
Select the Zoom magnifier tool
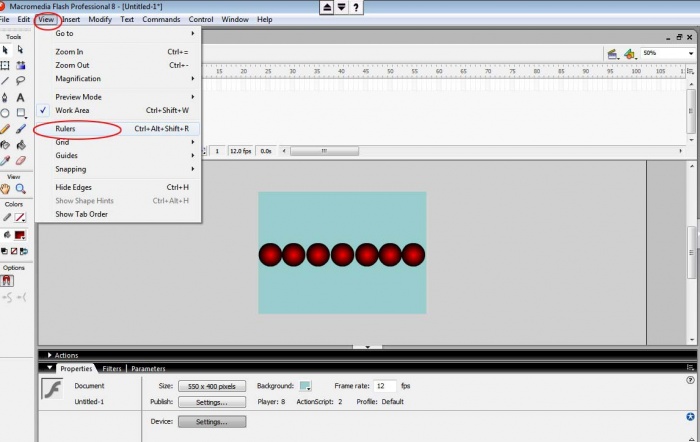point(21,189)
